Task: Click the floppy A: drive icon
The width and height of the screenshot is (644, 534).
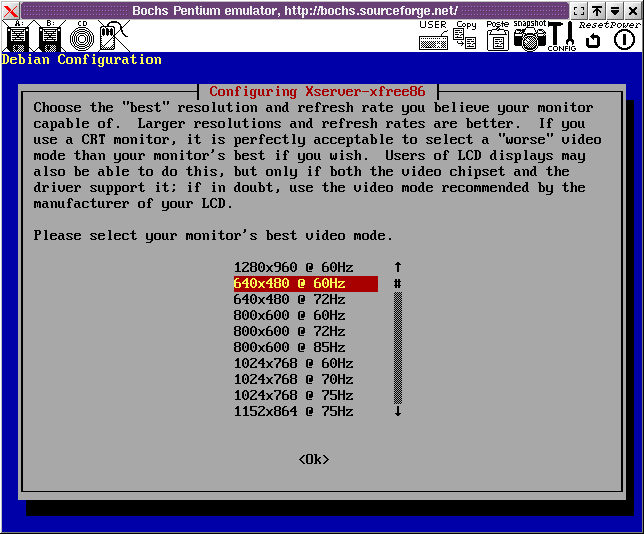Action: (x=17, y=37)
